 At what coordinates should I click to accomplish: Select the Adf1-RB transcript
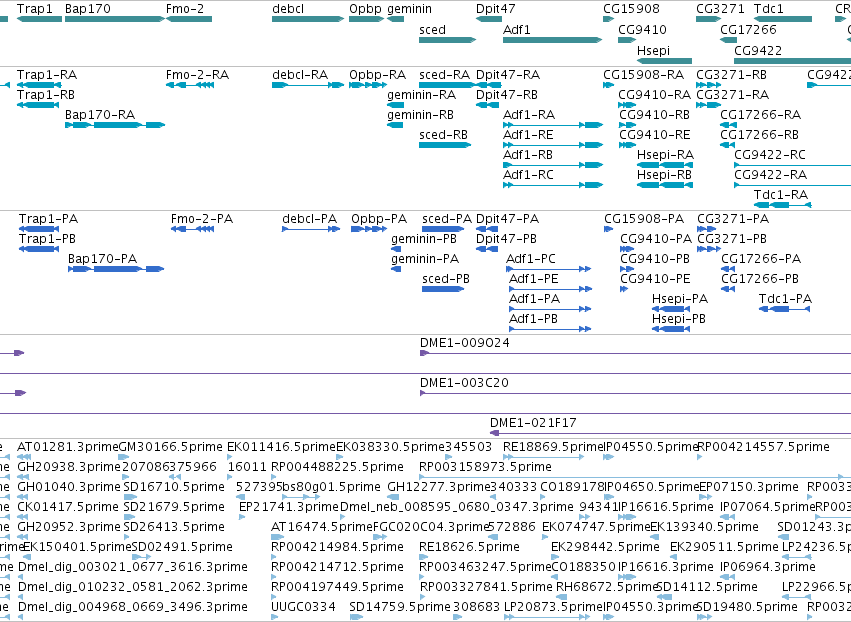pyautogui.click(x=552, y=165)
